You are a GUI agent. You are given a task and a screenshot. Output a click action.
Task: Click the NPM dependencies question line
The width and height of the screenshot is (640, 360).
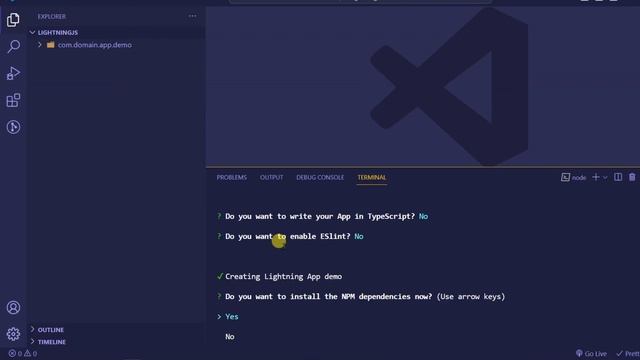[x=361, y=297]
